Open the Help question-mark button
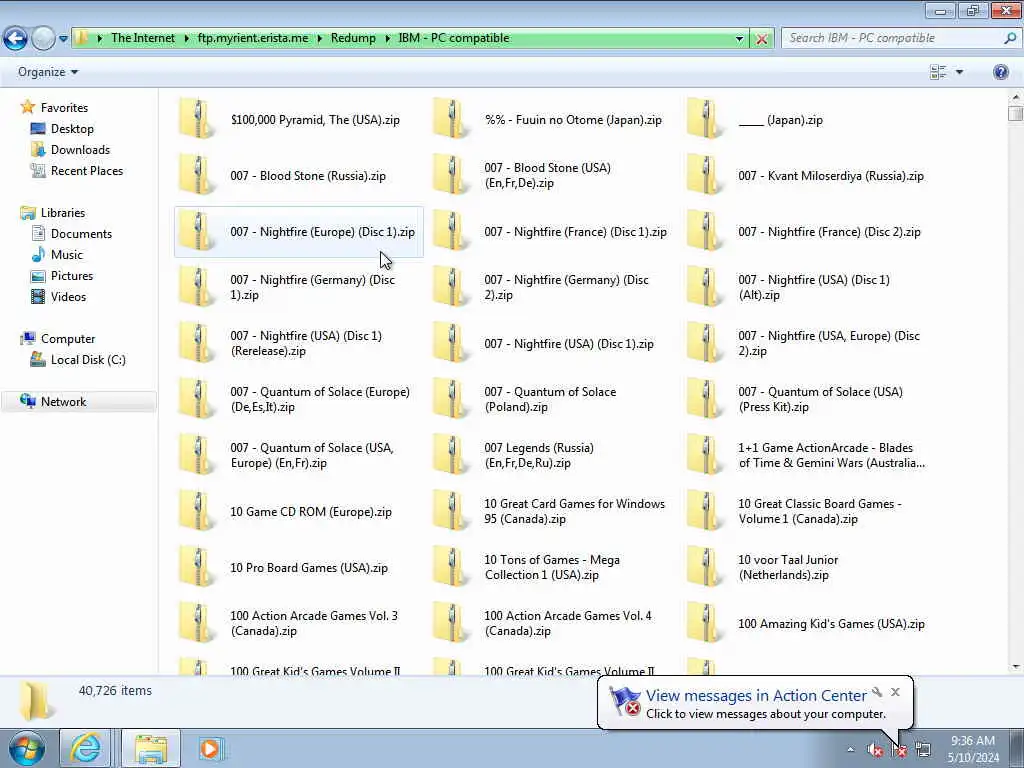 [x=1000, y=72]
